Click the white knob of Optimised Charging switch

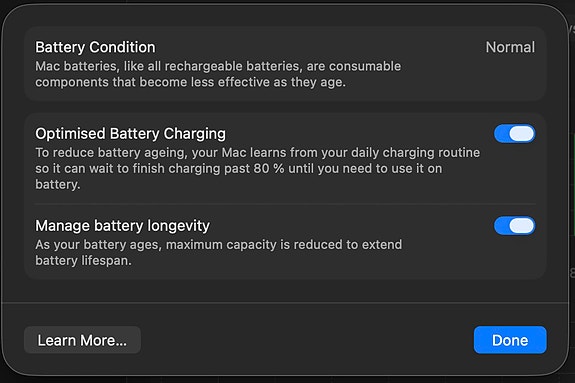point(521,134)
